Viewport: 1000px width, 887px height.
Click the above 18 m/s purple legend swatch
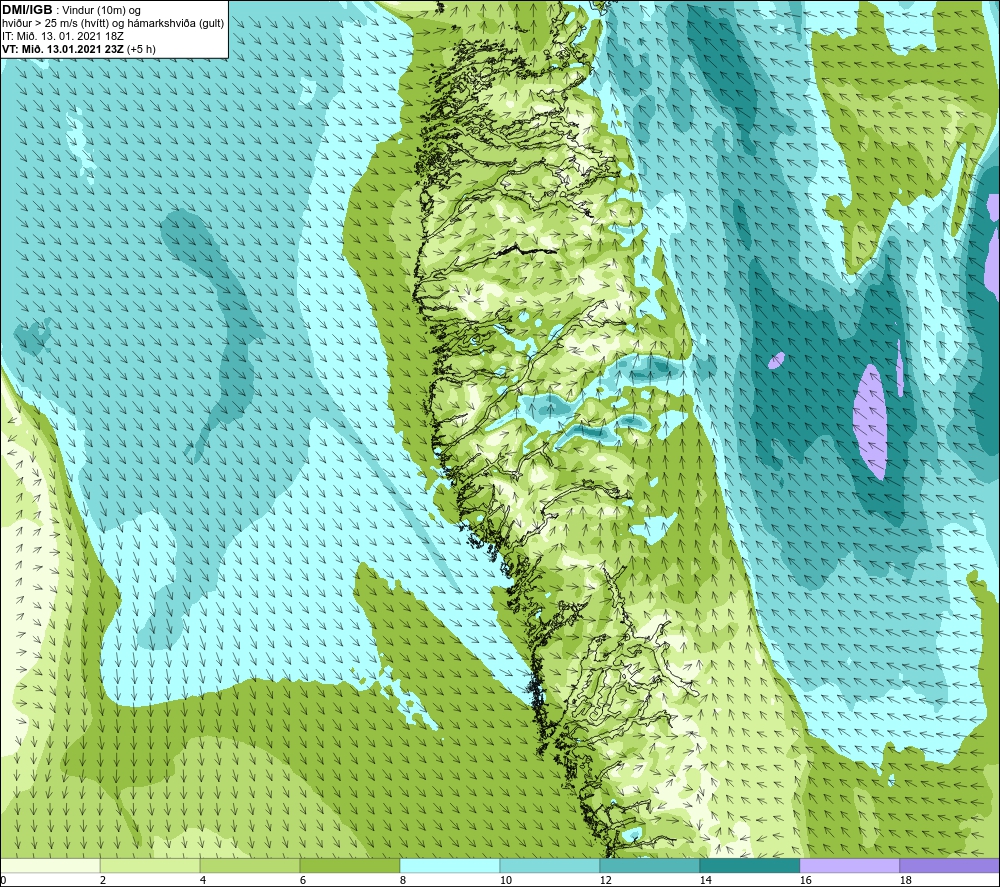[x=949, y=866]
